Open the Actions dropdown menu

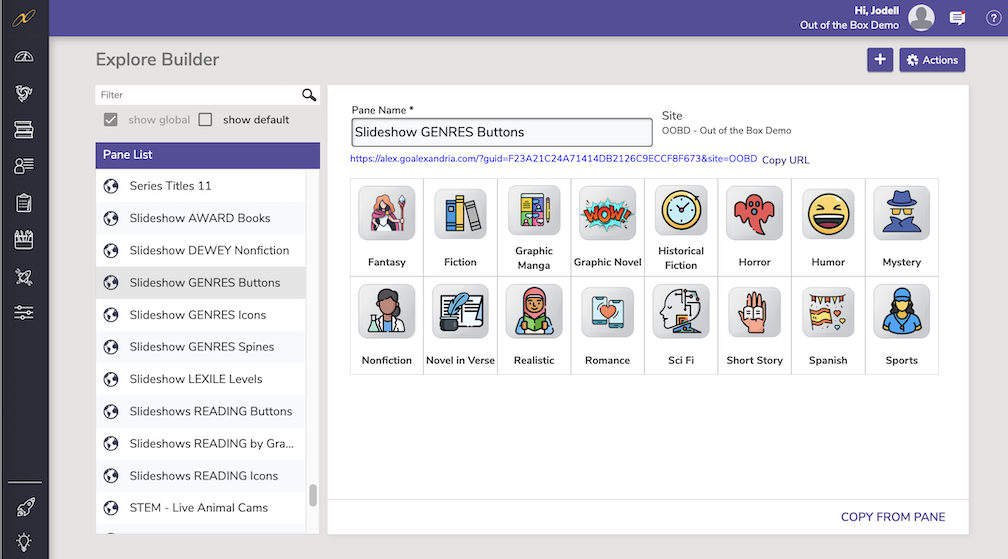click(x=931, y=60)
